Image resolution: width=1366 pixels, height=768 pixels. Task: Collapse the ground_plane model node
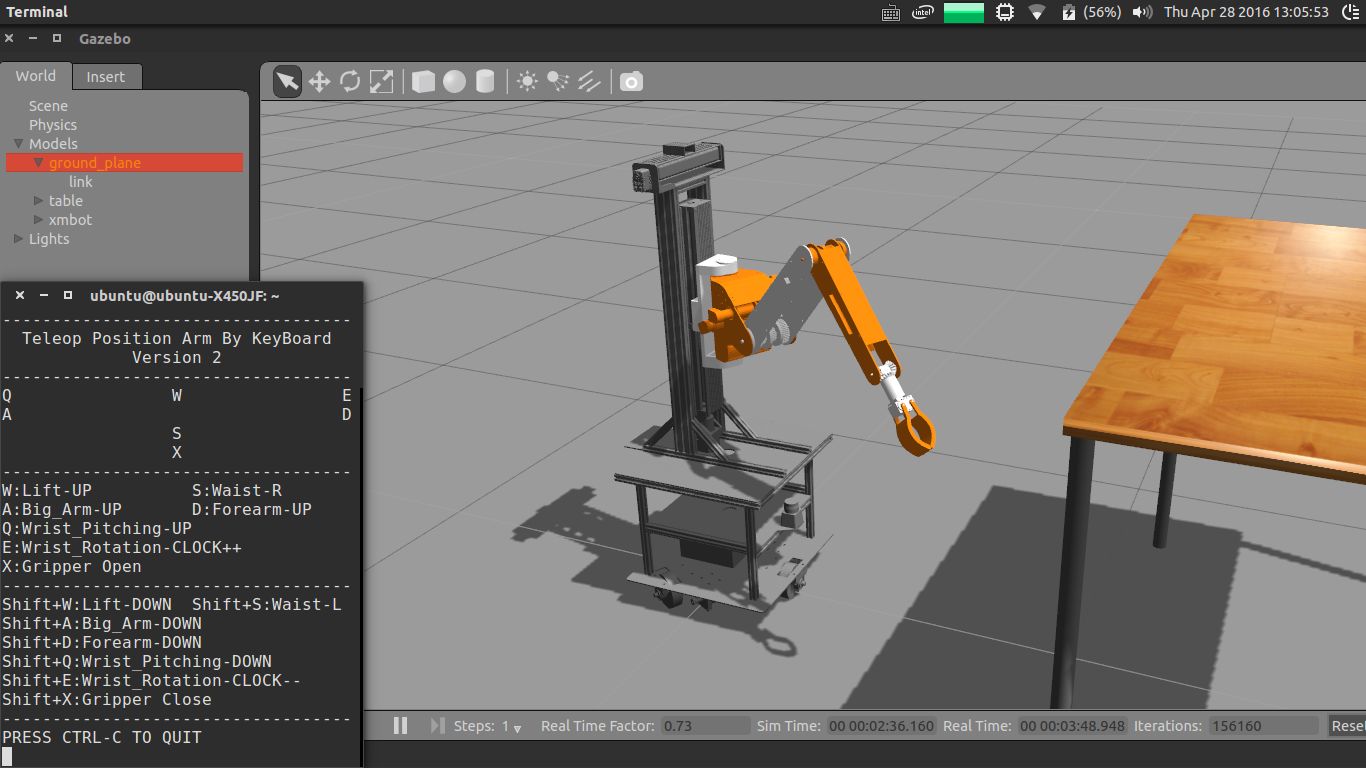coord(39,163)
